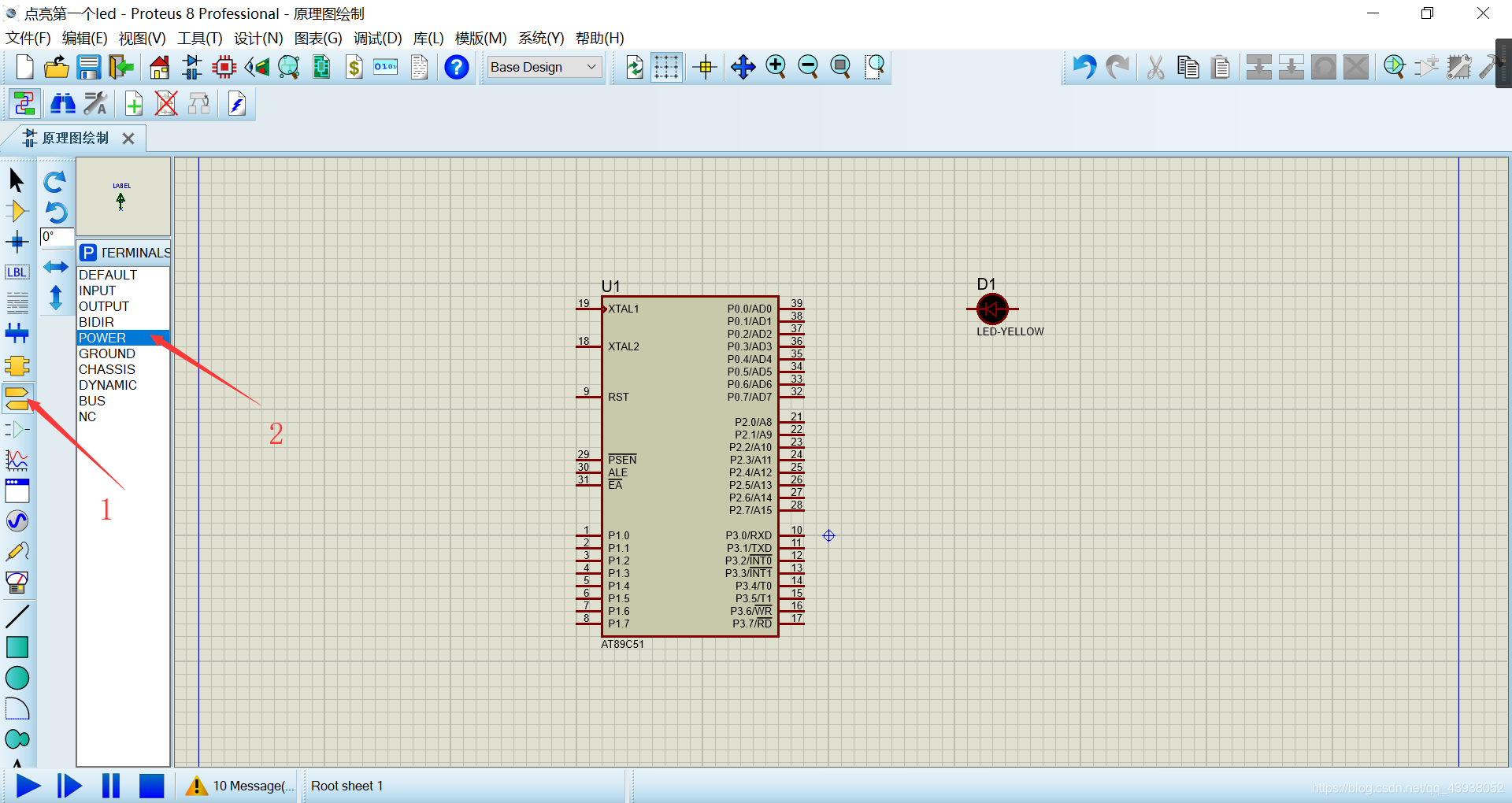Click the search binoculars icon

[63, 103]
